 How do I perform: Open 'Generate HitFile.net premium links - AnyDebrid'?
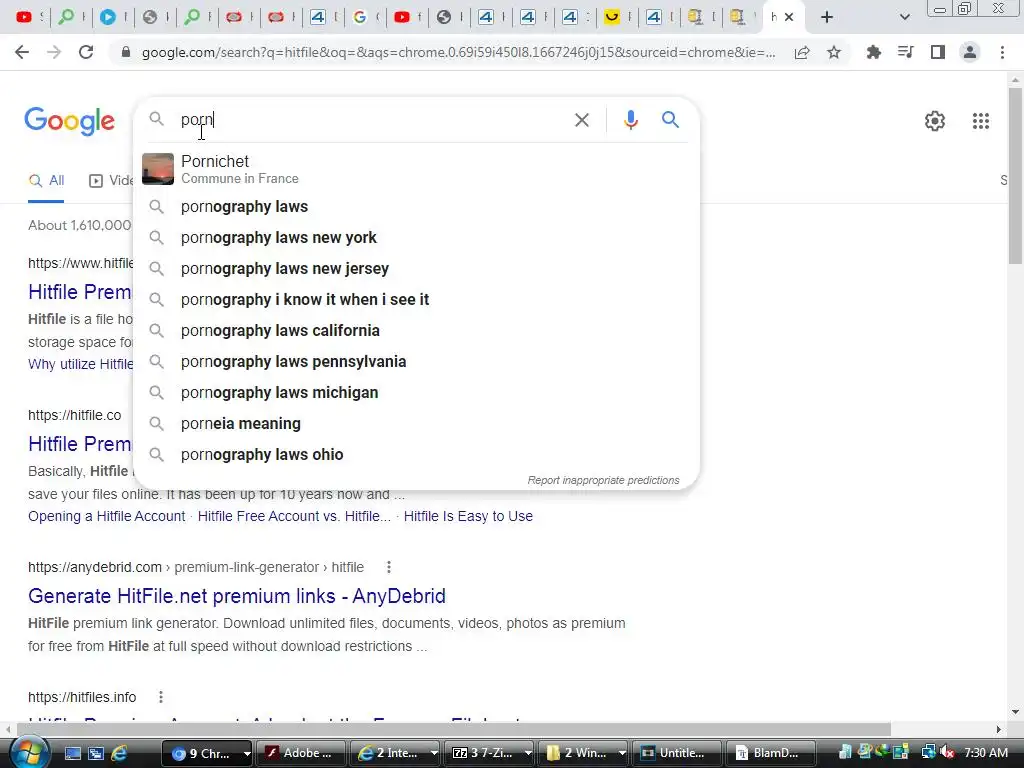(x=236, y=596)
